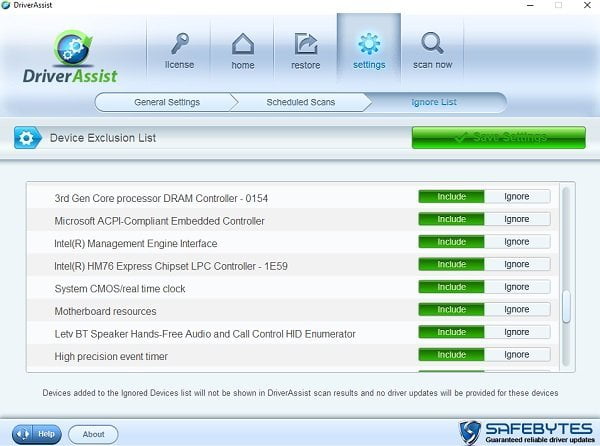The width and height of the screenshot is (600, 446).
Task: Select row Letv BT Speaker Hands-Free Audio
Action: [293, 332]
